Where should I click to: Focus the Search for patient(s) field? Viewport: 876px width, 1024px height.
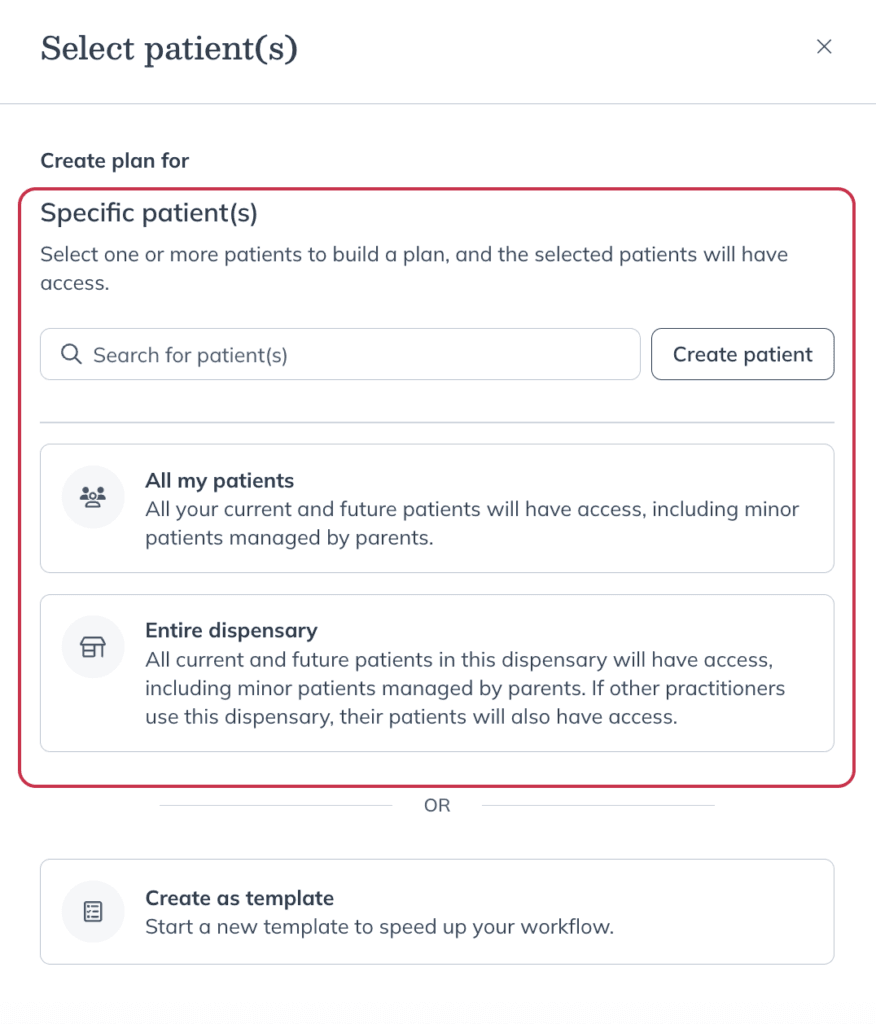tap(340, 354)
